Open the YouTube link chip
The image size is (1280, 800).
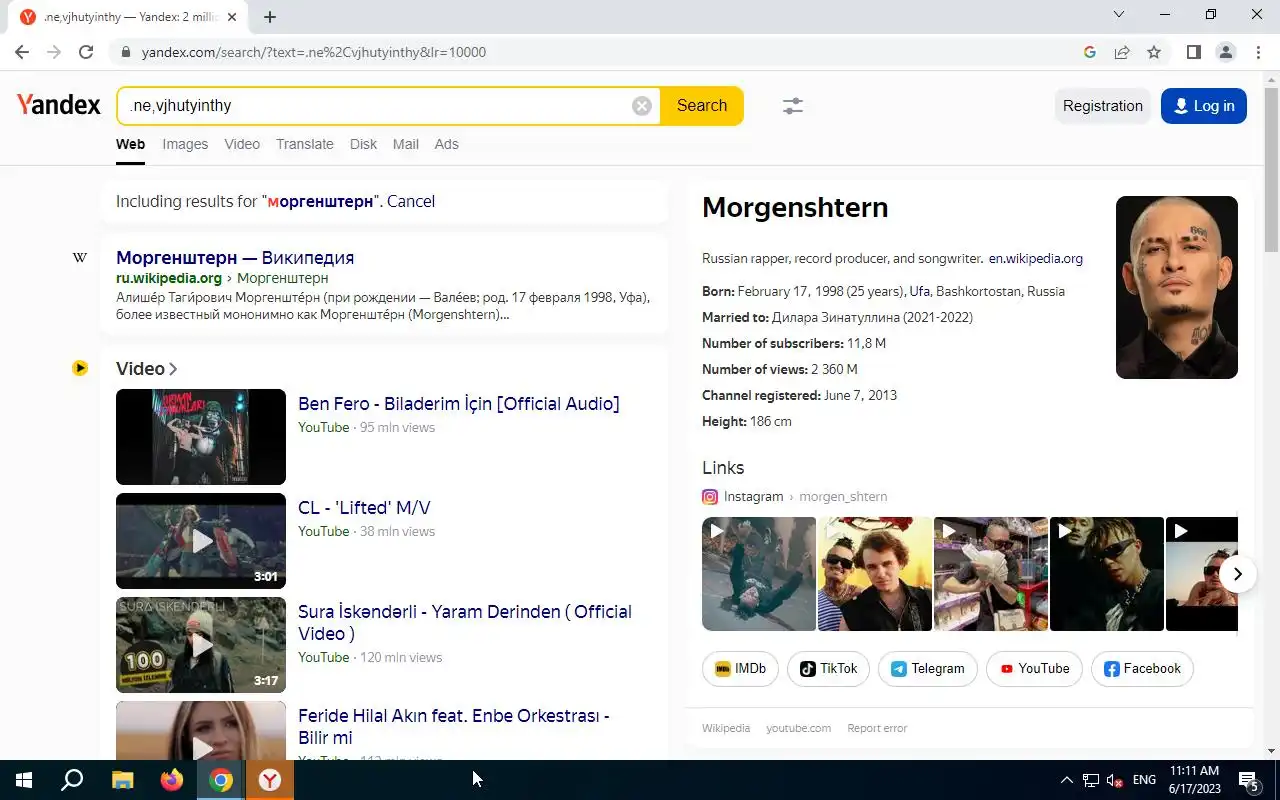point(1034,669)
